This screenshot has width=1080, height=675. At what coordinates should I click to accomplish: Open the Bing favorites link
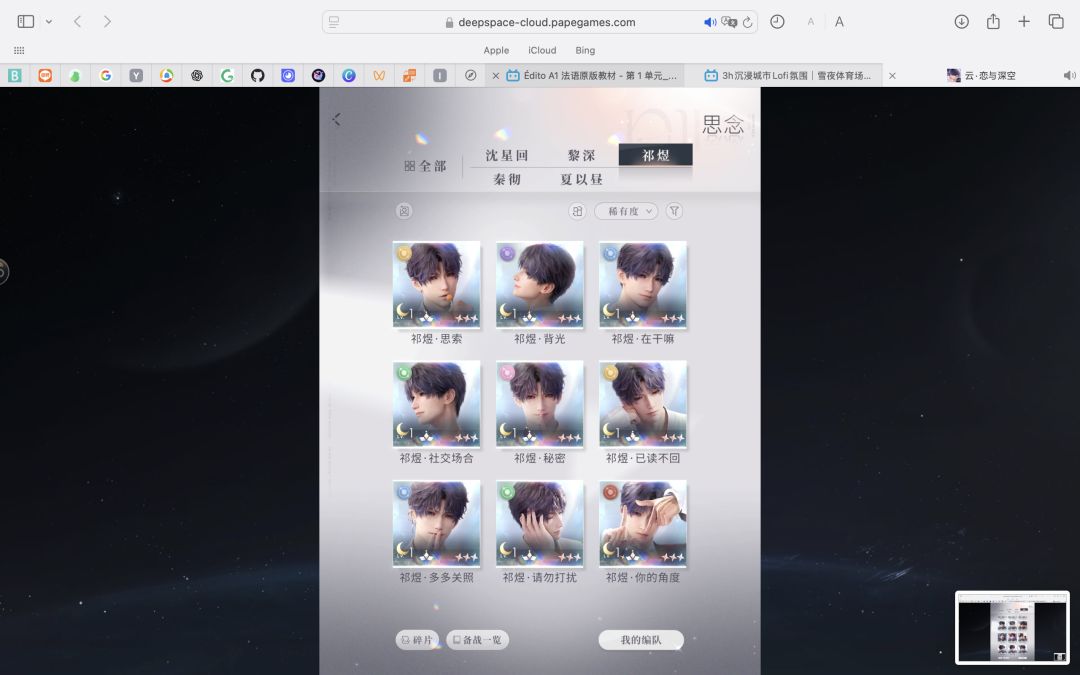pos(585,50)
